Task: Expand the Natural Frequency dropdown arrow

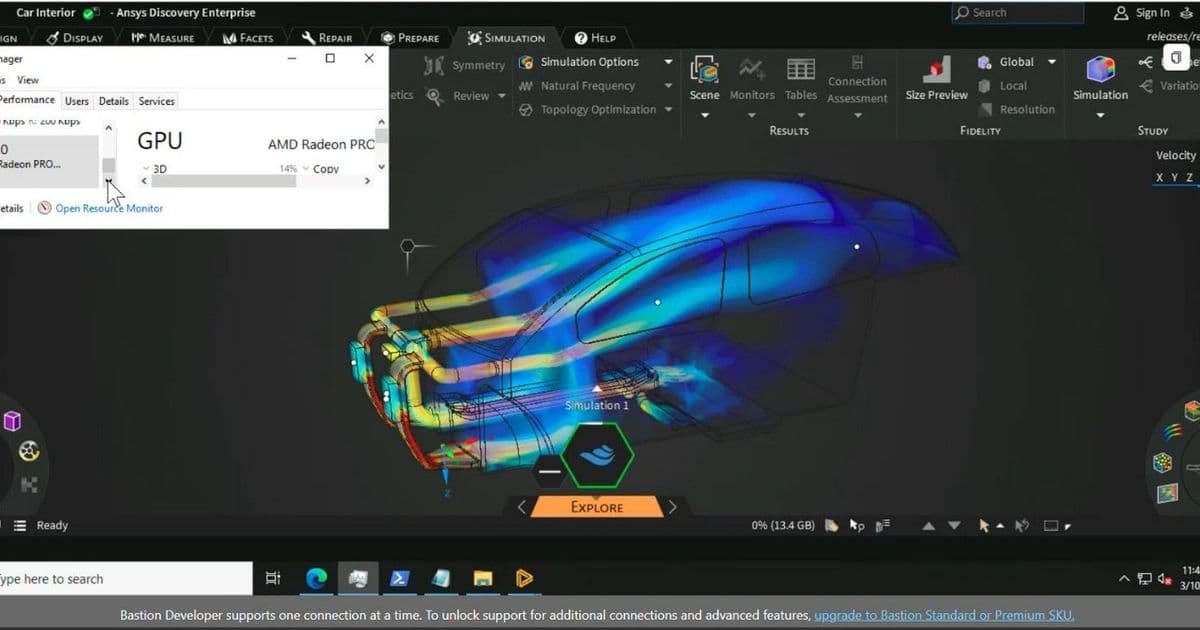Action: 668,86
